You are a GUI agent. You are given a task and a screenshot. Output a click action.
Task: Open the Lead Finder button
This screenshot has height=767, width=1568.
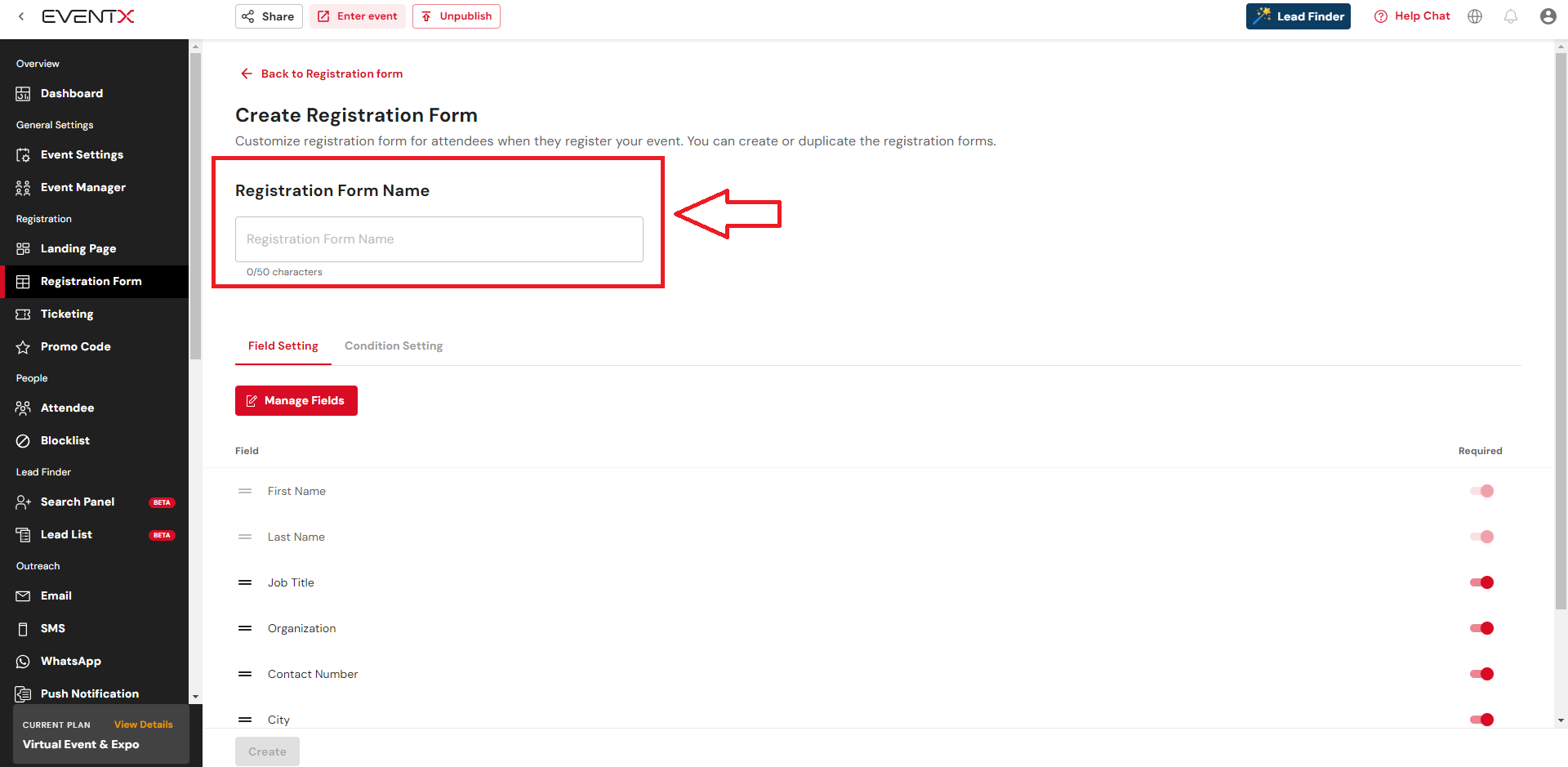1298,16
